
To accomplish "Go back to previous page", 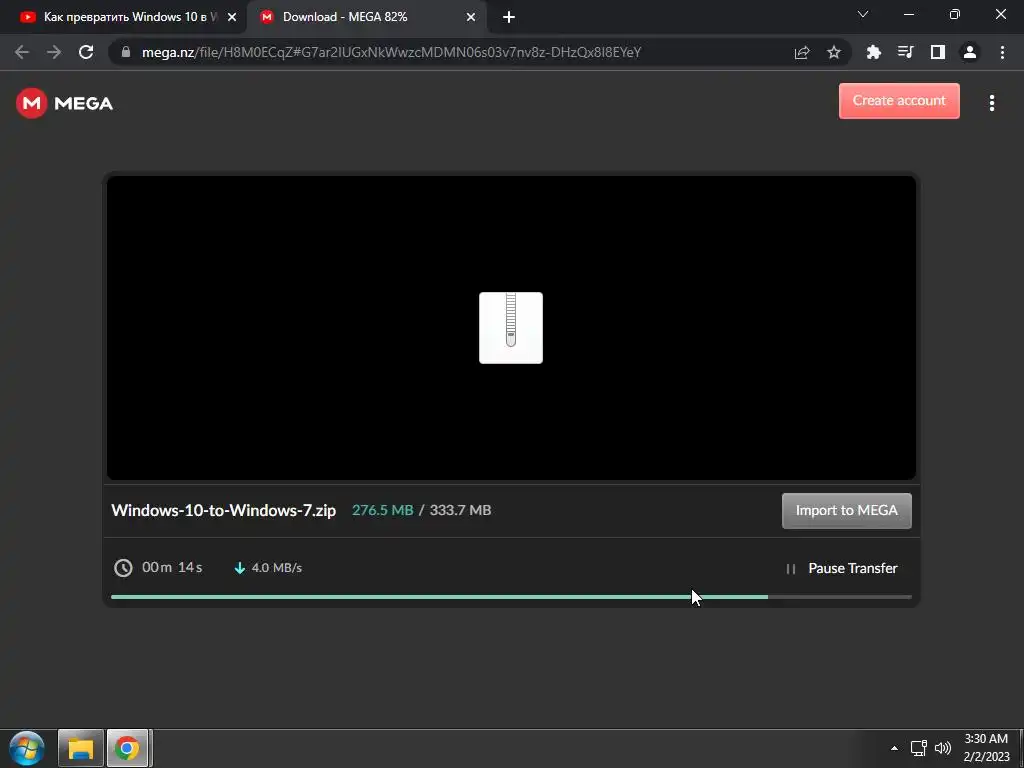I will click(22, 52).
